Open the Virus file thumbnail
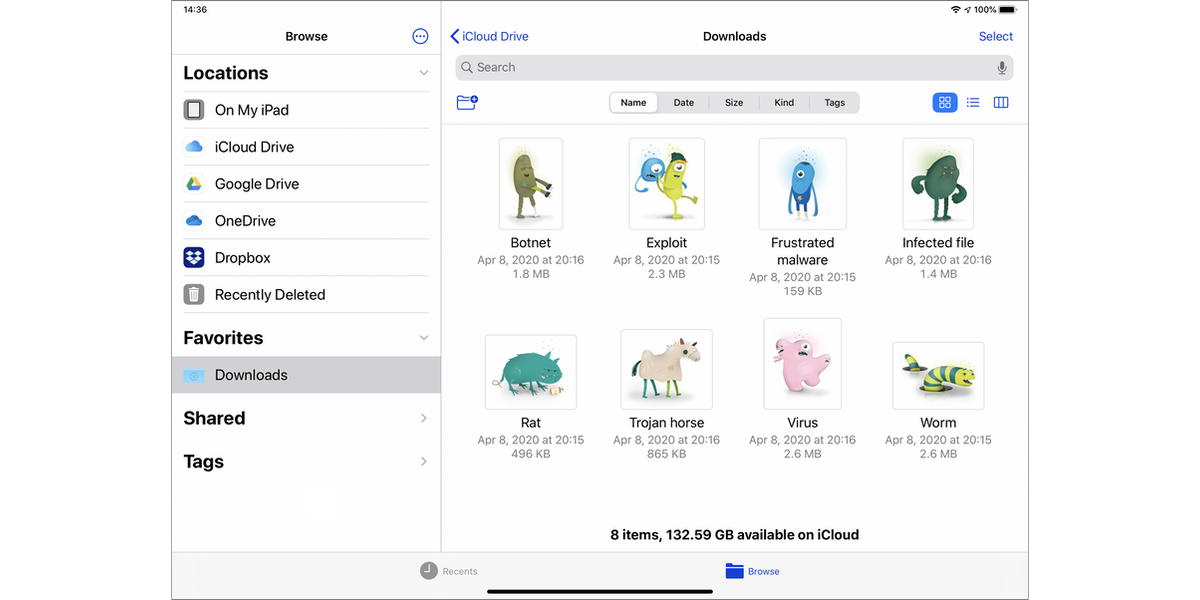The image size is (1200, 600). coord(803,364)
